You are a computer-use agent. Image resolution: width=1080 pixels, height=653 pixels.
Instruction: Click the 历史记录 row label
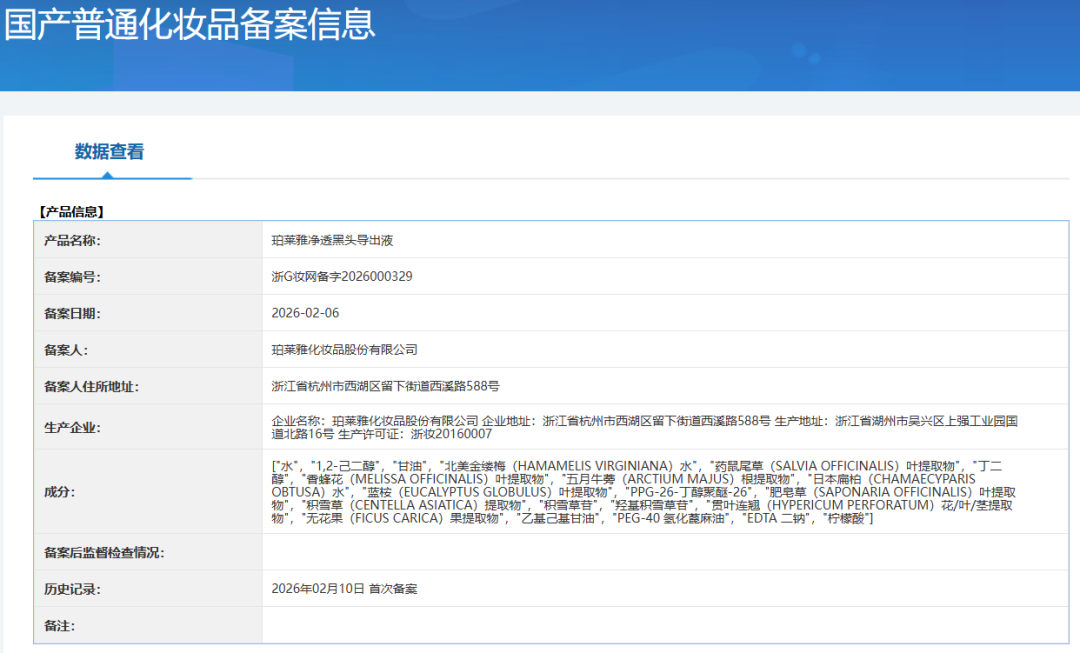point(75,589)
